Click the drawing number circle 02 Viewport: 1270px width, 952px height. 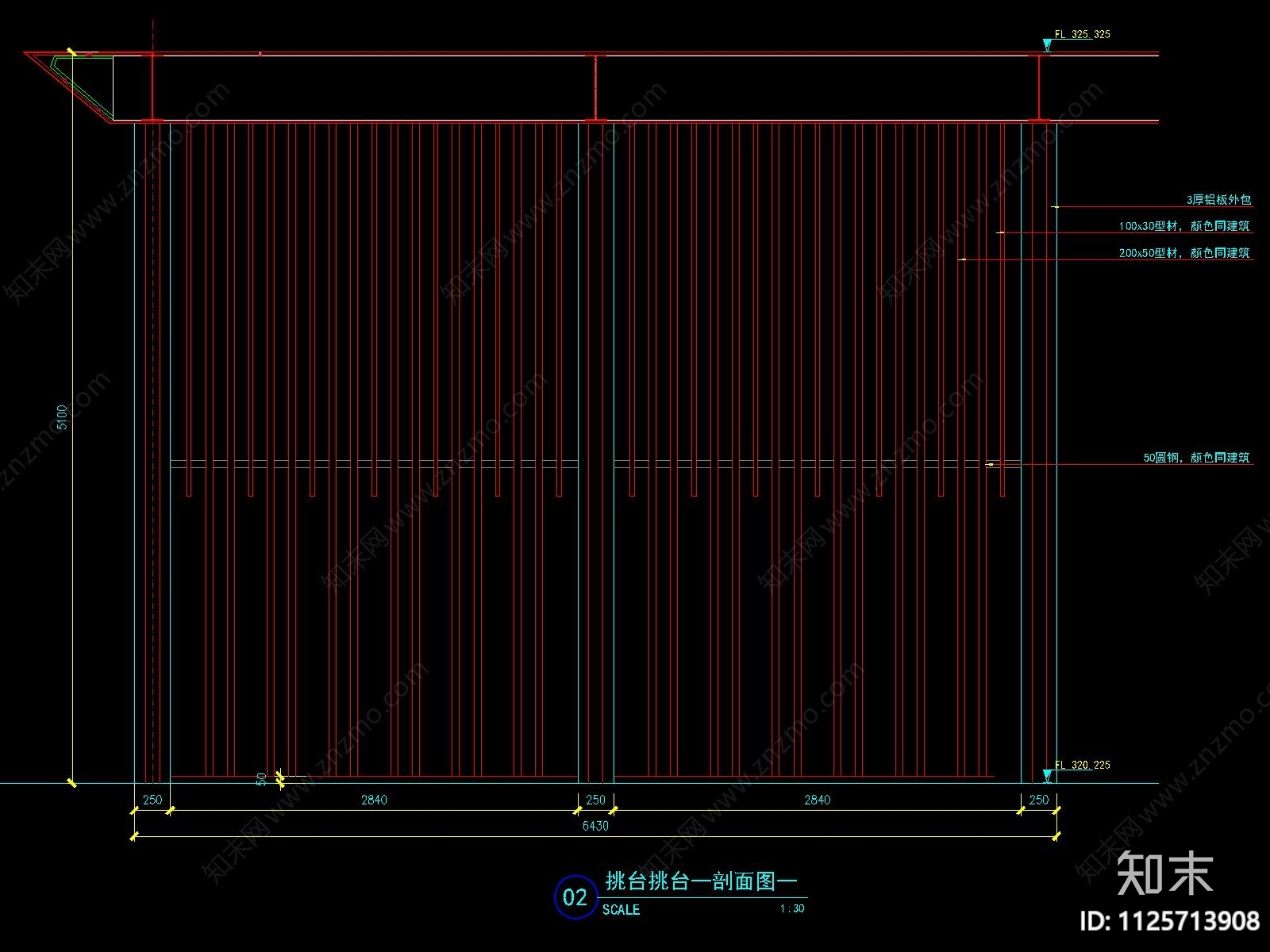click(x=575, y=897)
